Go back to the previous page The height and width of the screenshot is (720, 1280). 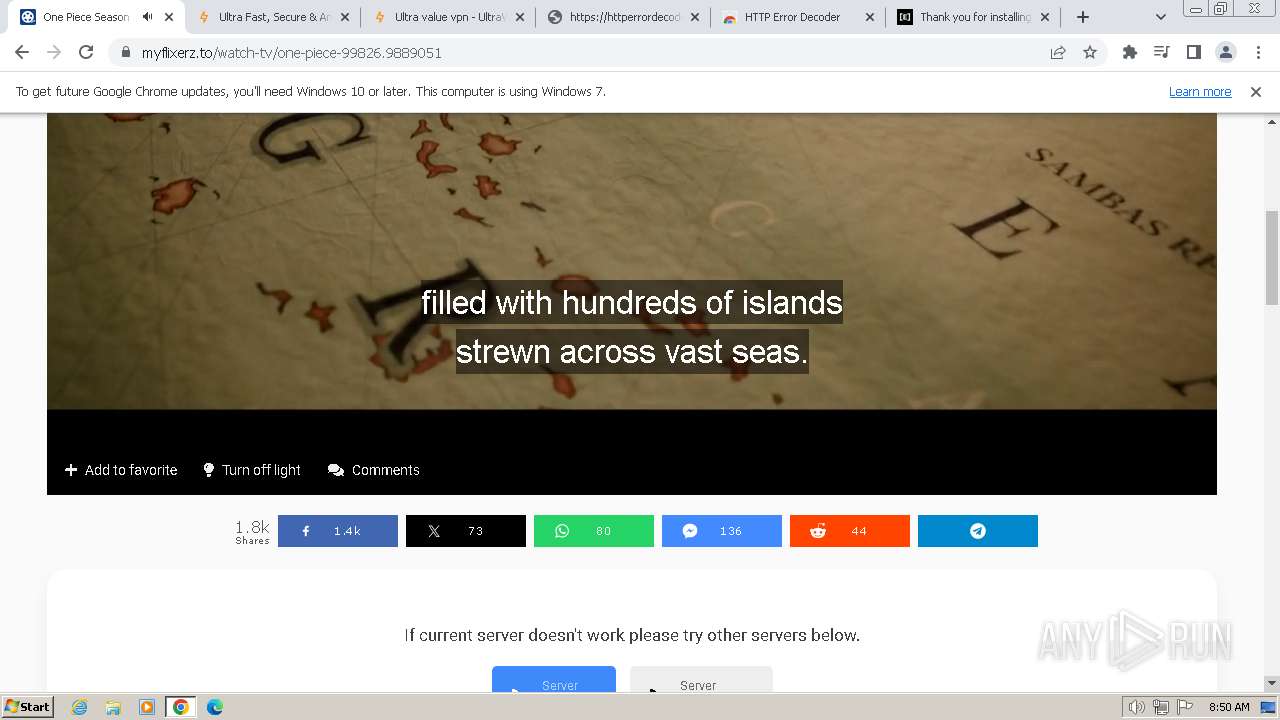[x=22, y=53]
